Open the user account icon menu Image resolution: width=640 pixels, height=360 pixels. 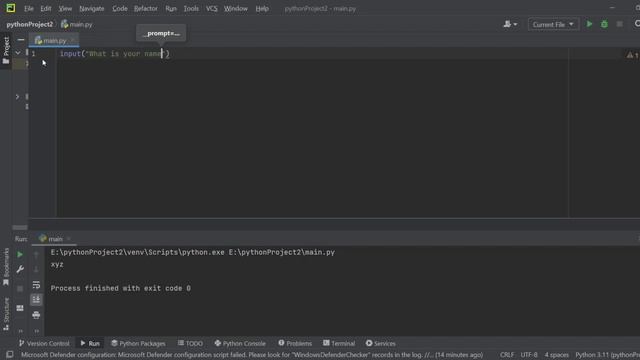510,24
